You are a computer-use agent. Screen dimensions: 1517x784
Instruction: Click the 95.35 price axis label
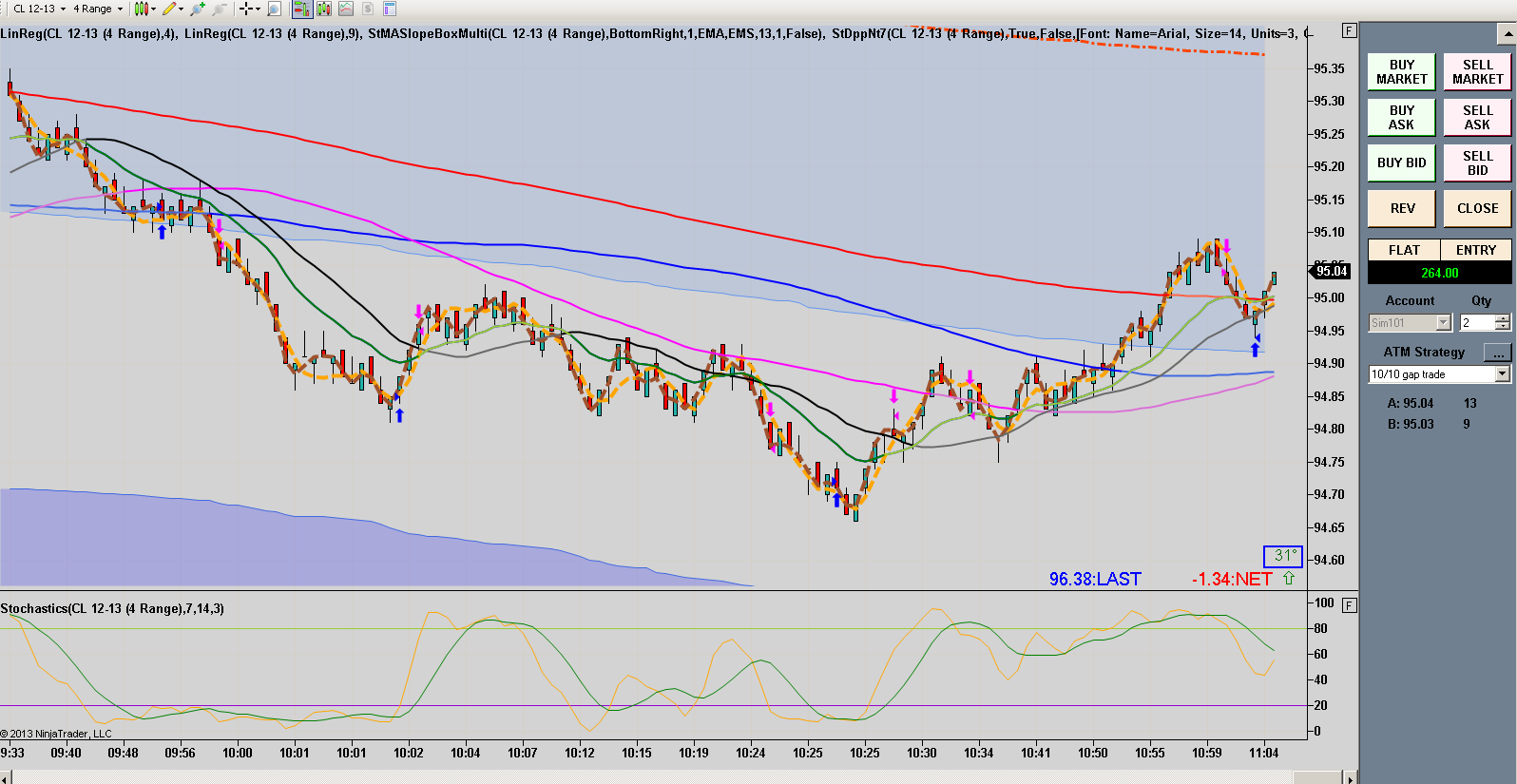[1329, 68]
